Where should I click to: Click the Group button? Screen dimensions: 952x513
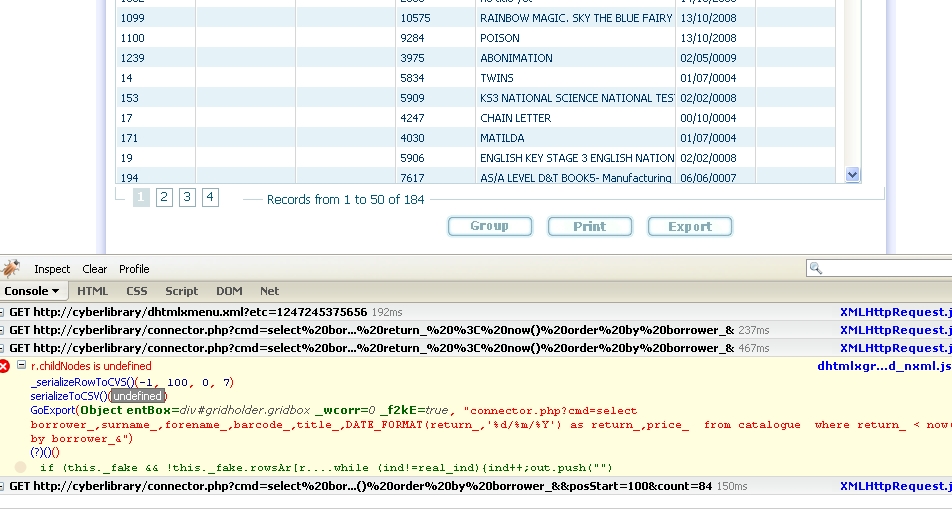(x=490, y=226)
